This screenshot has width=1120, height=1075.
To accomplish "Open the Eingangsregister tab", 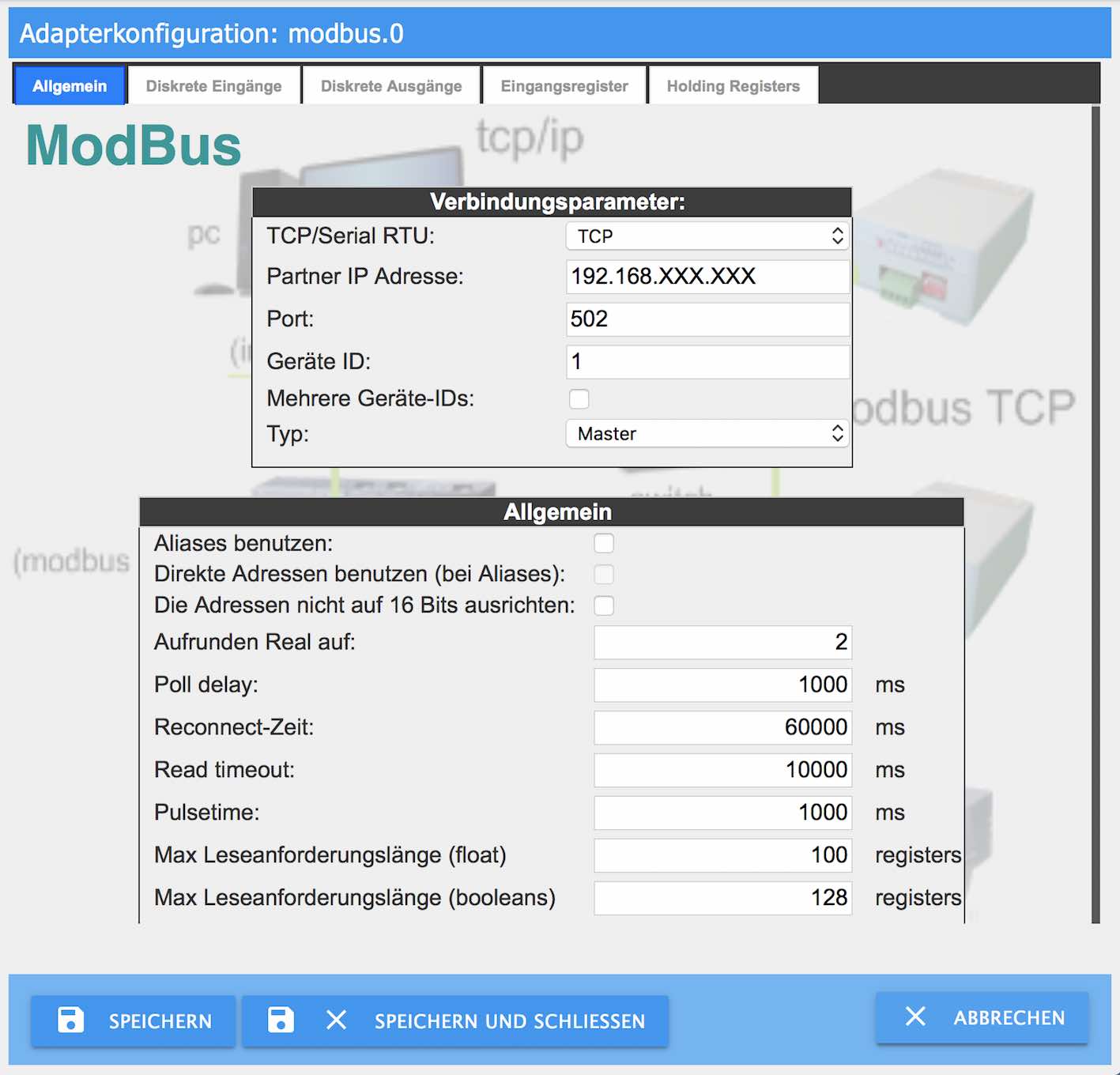I will (x=564, y=85).
